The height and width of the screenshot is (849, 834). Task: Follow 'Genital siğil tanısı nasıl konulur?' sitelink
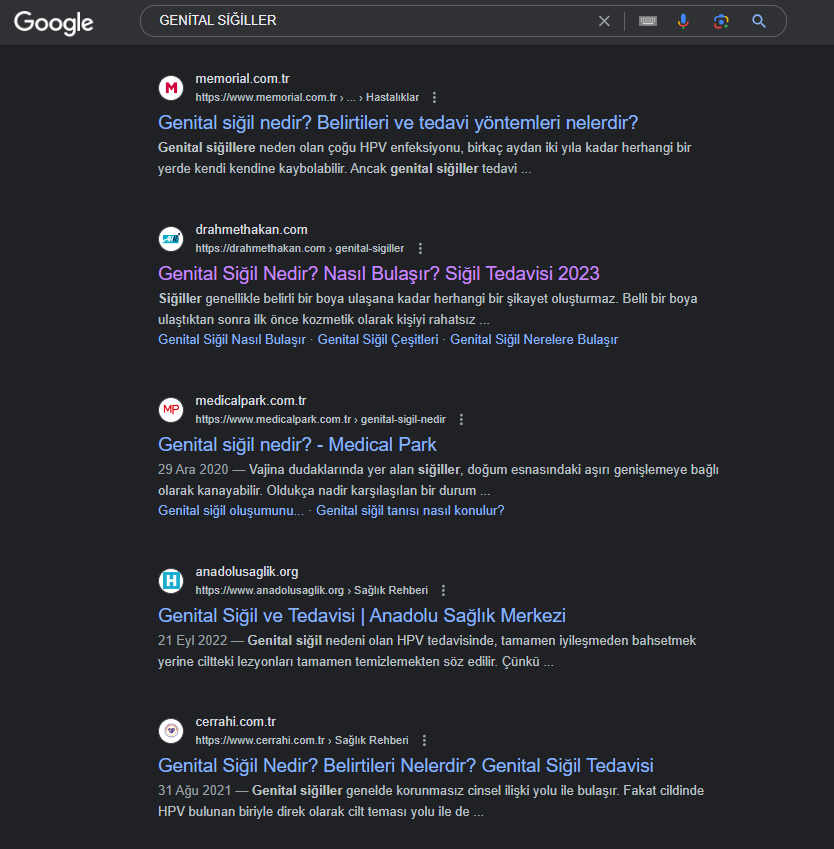tap(410, 511)
